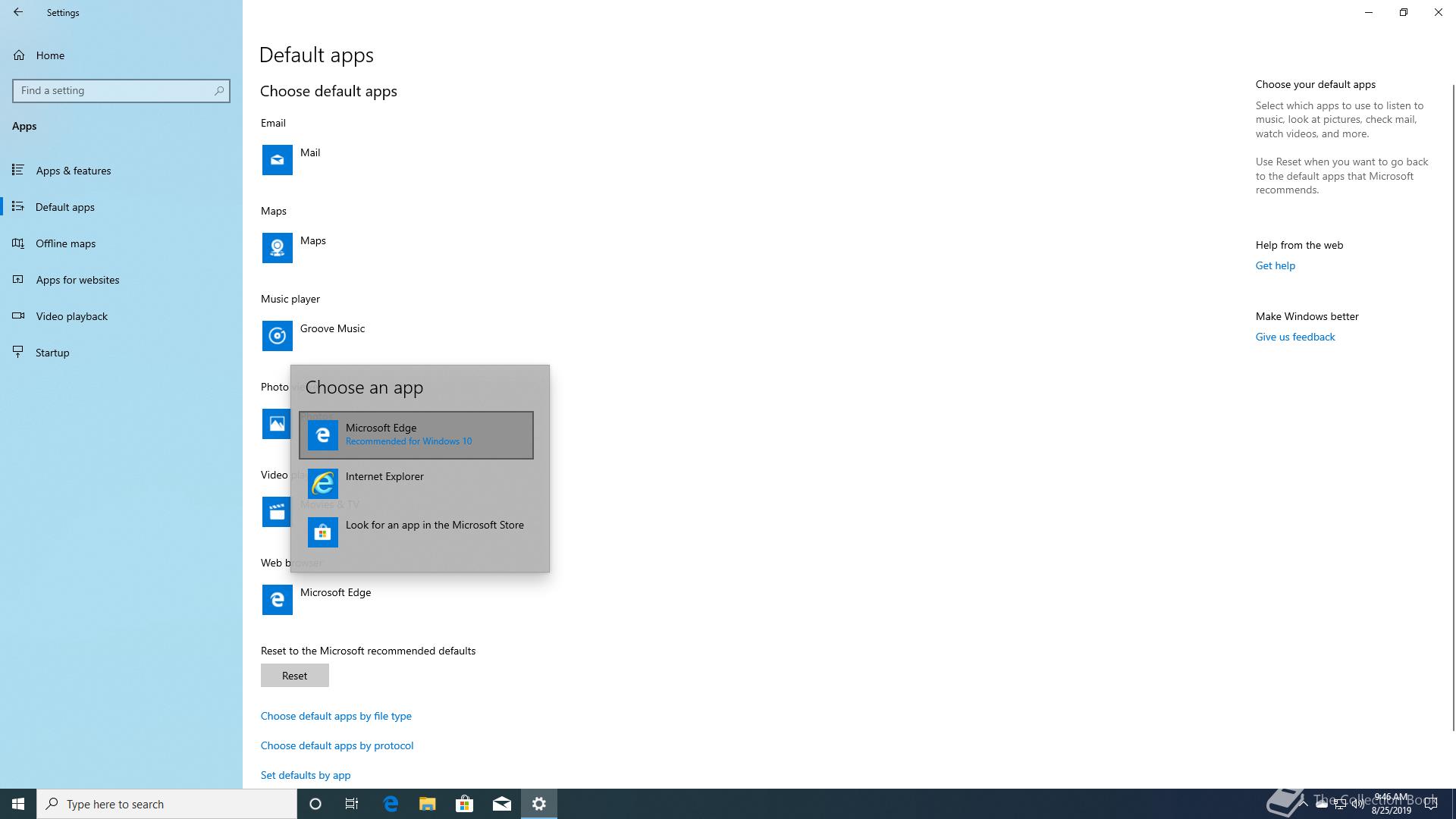Image resolution: width=1456 pixels, height=819 pixels.
Task: Select Default apps in sidebar
Action: (121, 207)
